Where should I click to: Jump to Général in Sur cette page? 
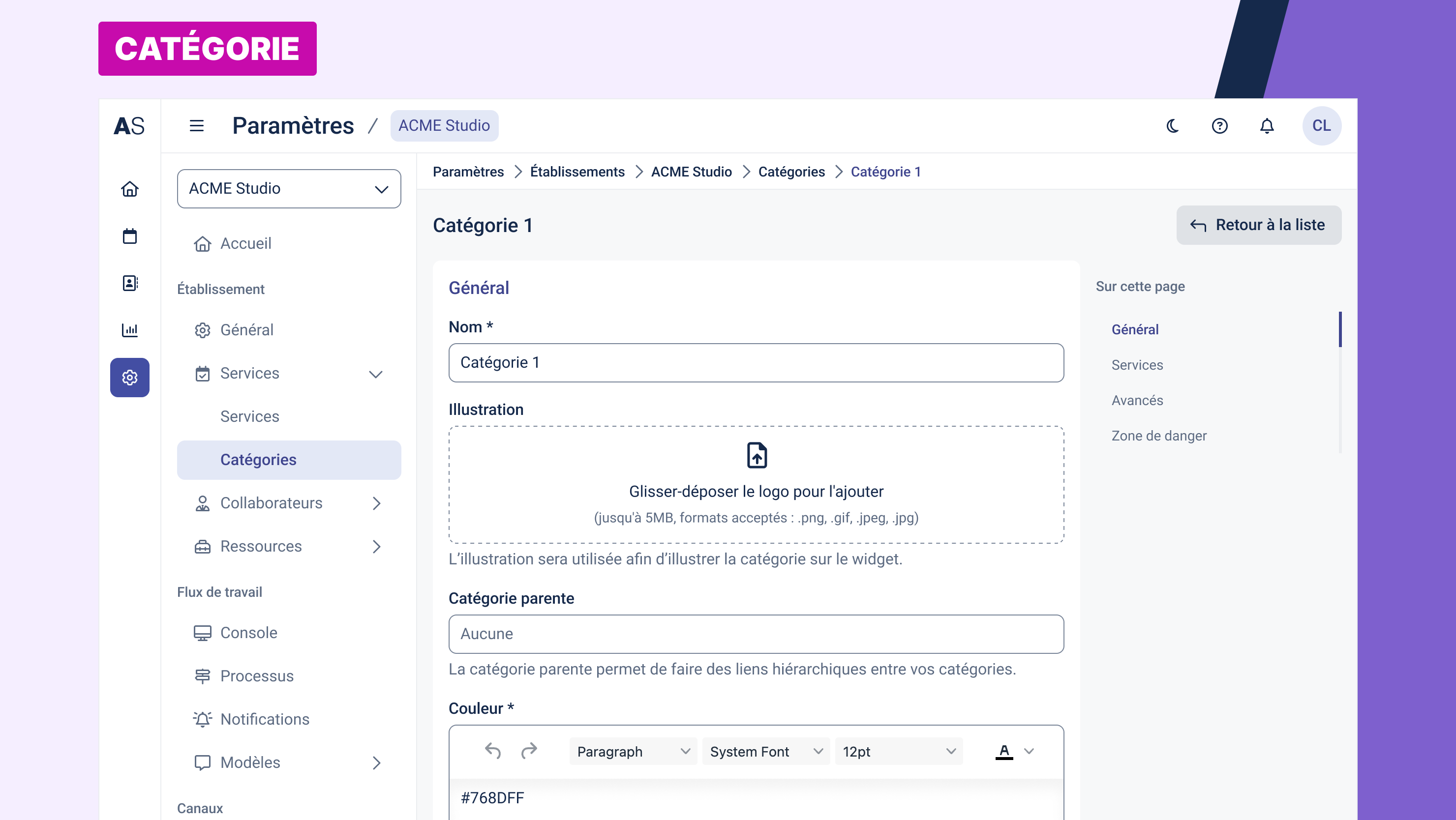(x=1135, y=329)
